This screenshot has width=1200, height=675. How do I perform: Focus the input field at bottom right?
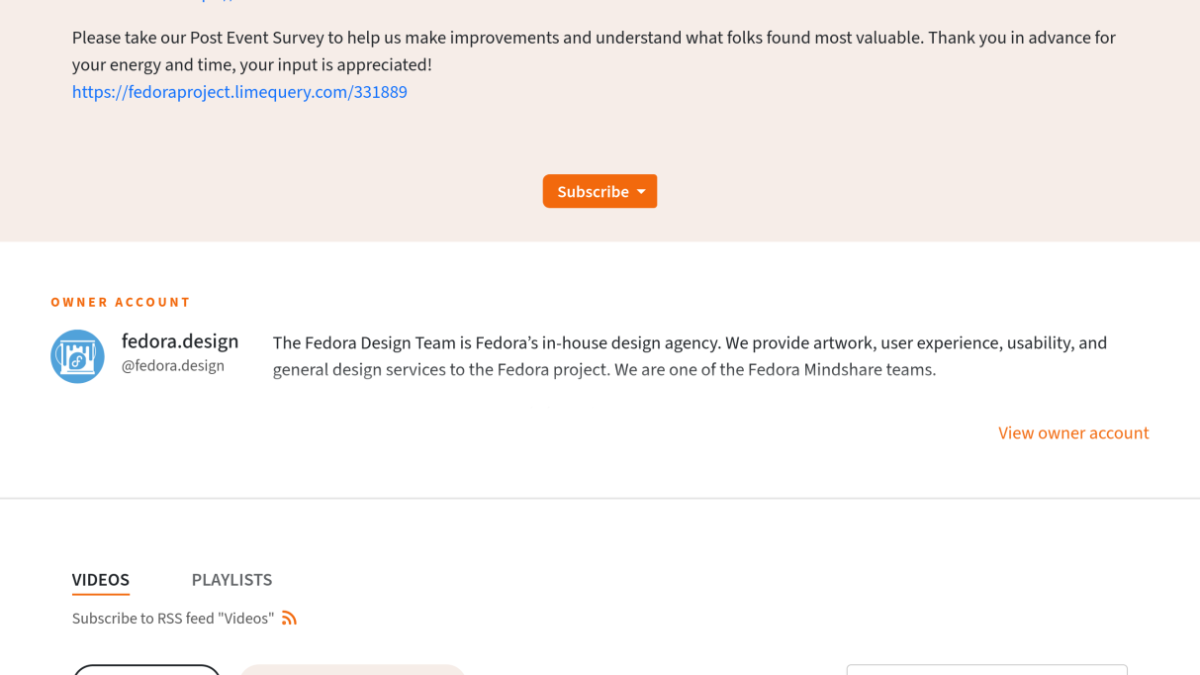[986, 670]
